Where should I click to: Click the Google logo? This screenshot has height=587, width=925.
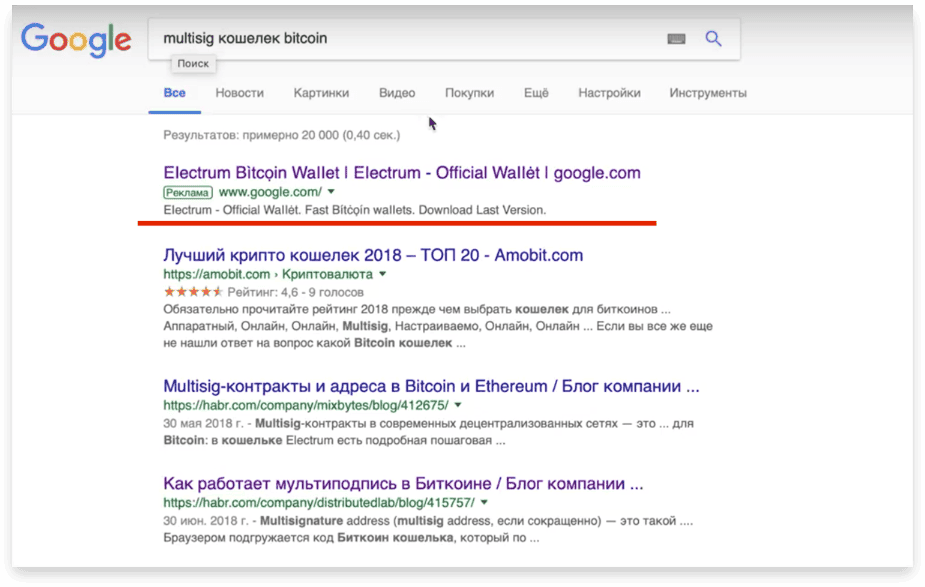76,40
